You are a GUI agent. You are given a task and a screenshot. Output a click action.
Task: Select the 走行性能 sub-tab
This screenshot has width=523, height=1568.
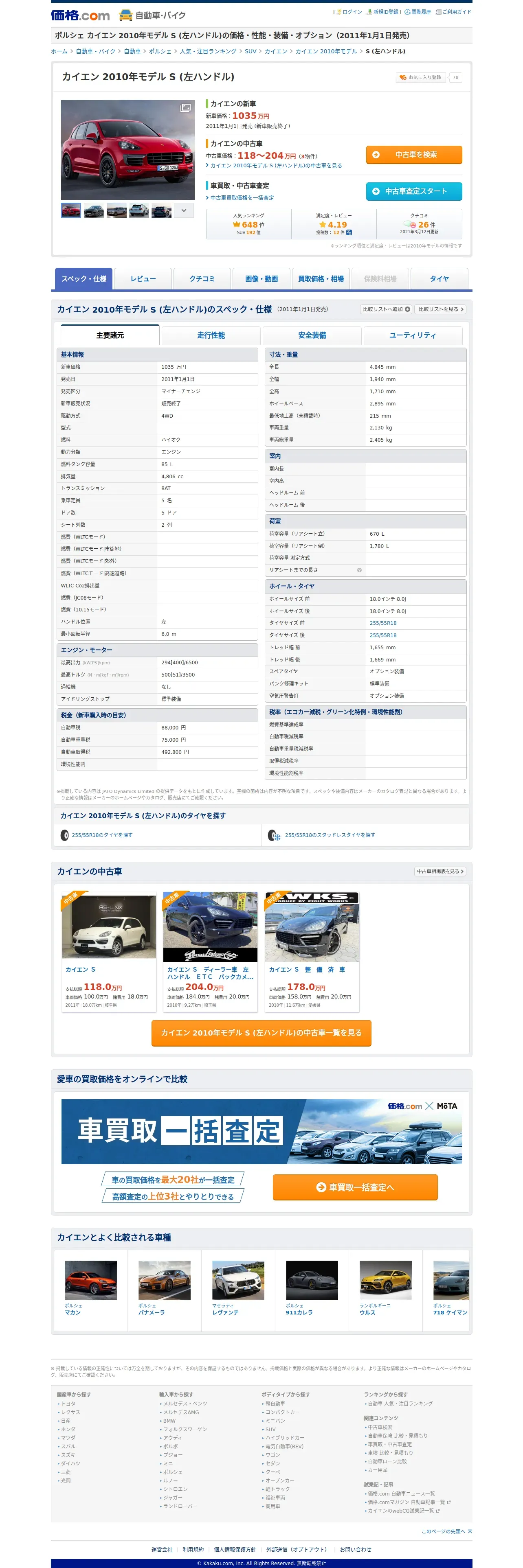point(211,335)
